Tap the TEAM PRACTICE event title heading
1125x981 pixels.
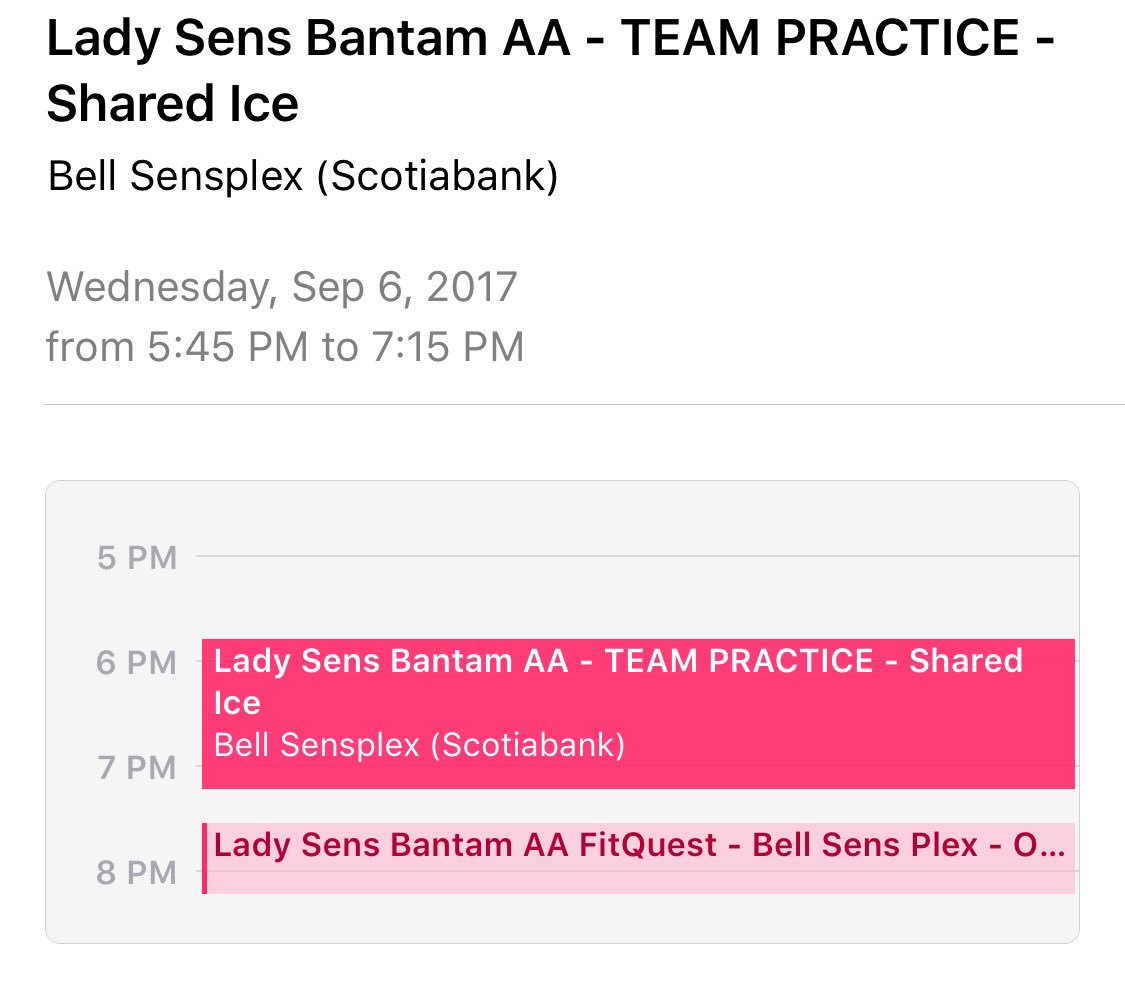point(550,70)
